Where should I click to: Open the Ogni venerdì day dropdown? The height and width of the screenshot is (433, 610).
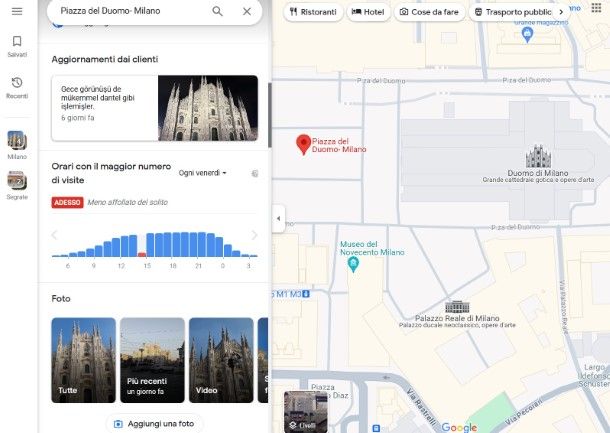[x=203, y=173]
